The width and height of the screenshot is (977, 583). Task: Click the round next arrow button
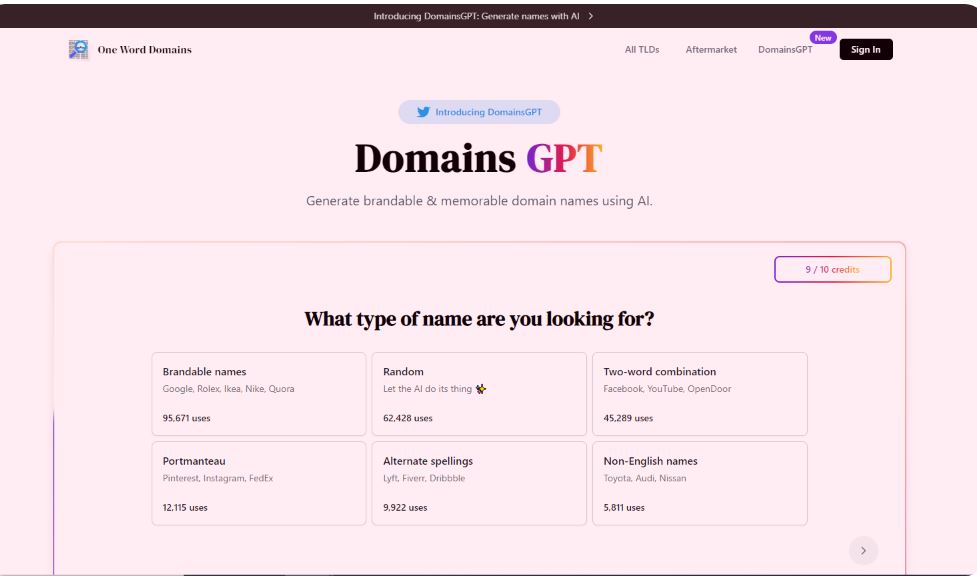(x=863, y=551)
